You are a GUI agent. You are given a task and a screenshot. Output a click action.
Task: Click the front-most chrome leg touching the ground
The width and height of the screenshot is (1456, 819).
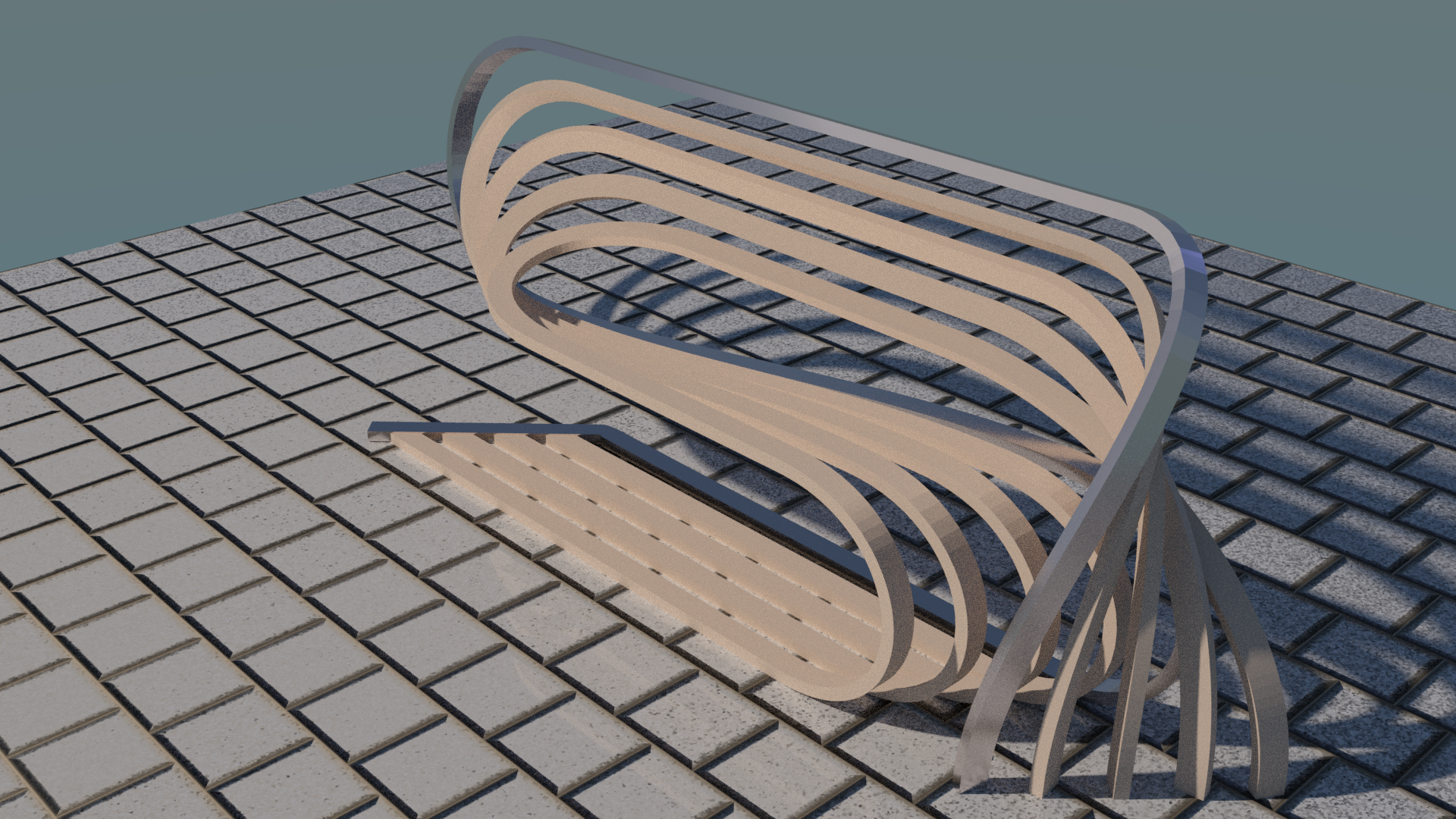[974, 766]
